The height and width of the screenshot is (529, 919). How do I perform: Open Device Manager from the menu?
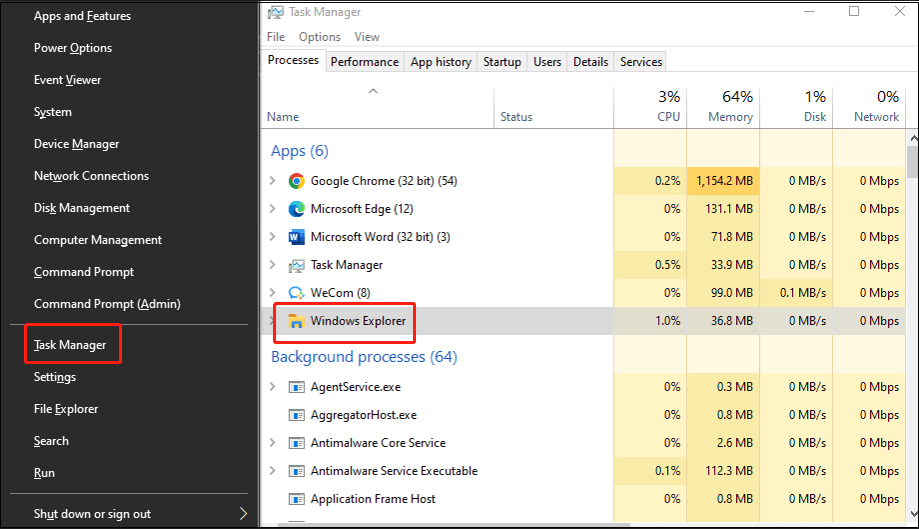[76, 144]
